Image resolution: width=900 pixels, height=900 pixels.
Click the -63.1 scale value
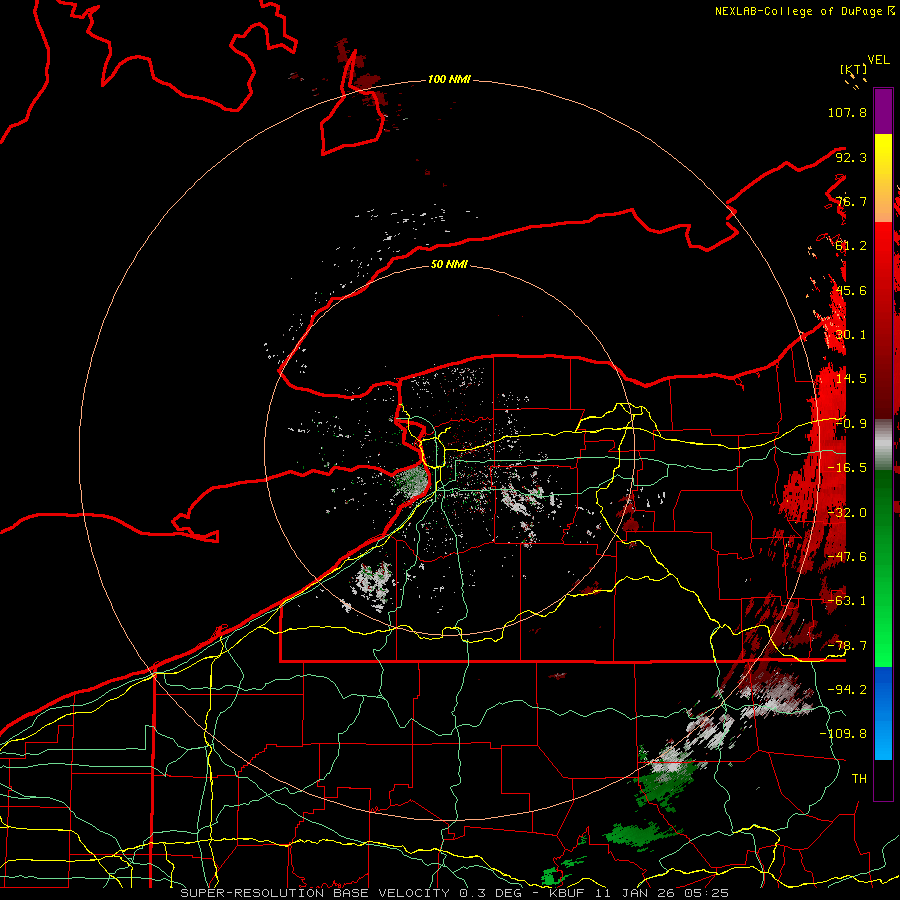click(x=847, y=601)
